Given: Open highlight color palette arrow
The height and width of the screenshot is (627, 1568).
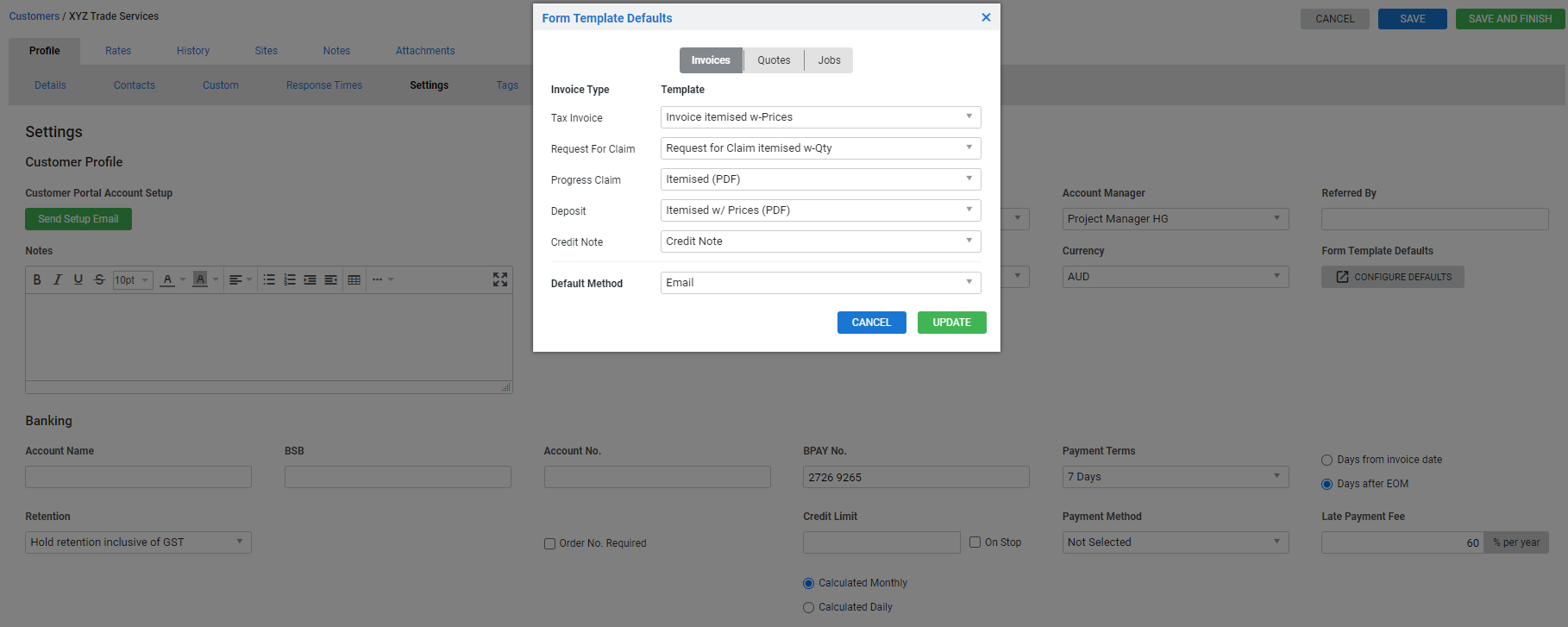Looking at the screenshot, I should click(x=215, y=279).
